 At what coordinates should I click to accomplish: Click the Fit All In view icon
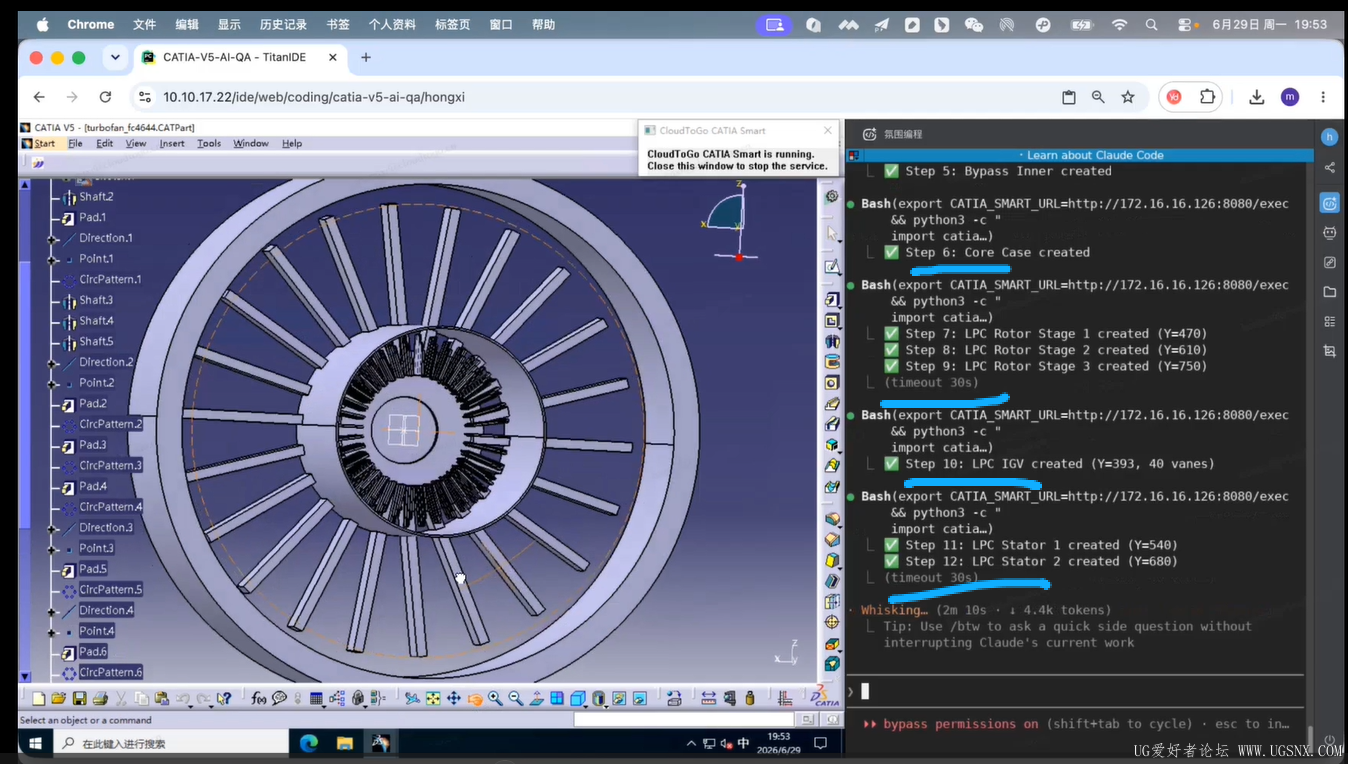point(433,698)
